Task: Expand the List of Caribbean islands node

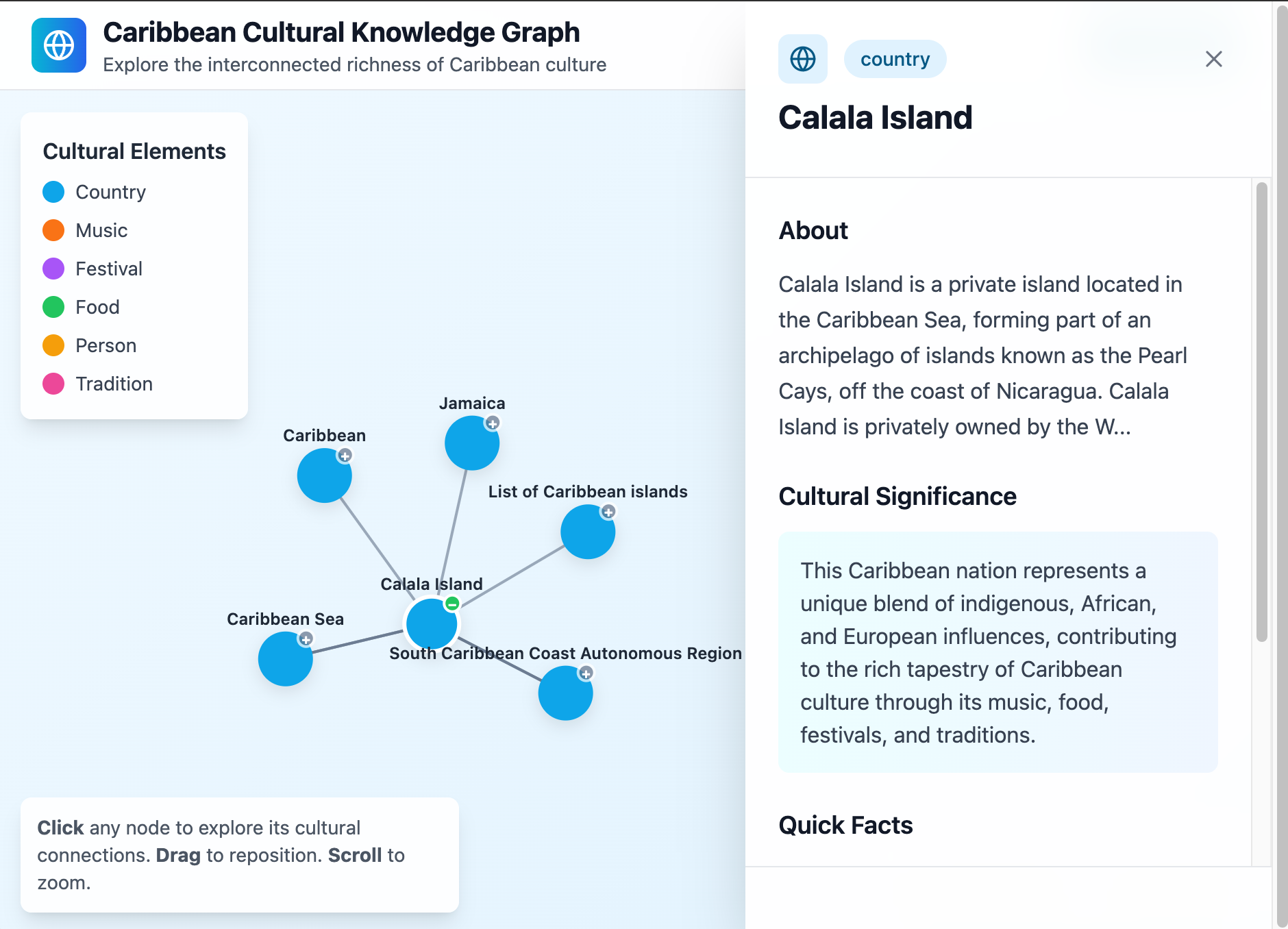Action: (608, 512)
